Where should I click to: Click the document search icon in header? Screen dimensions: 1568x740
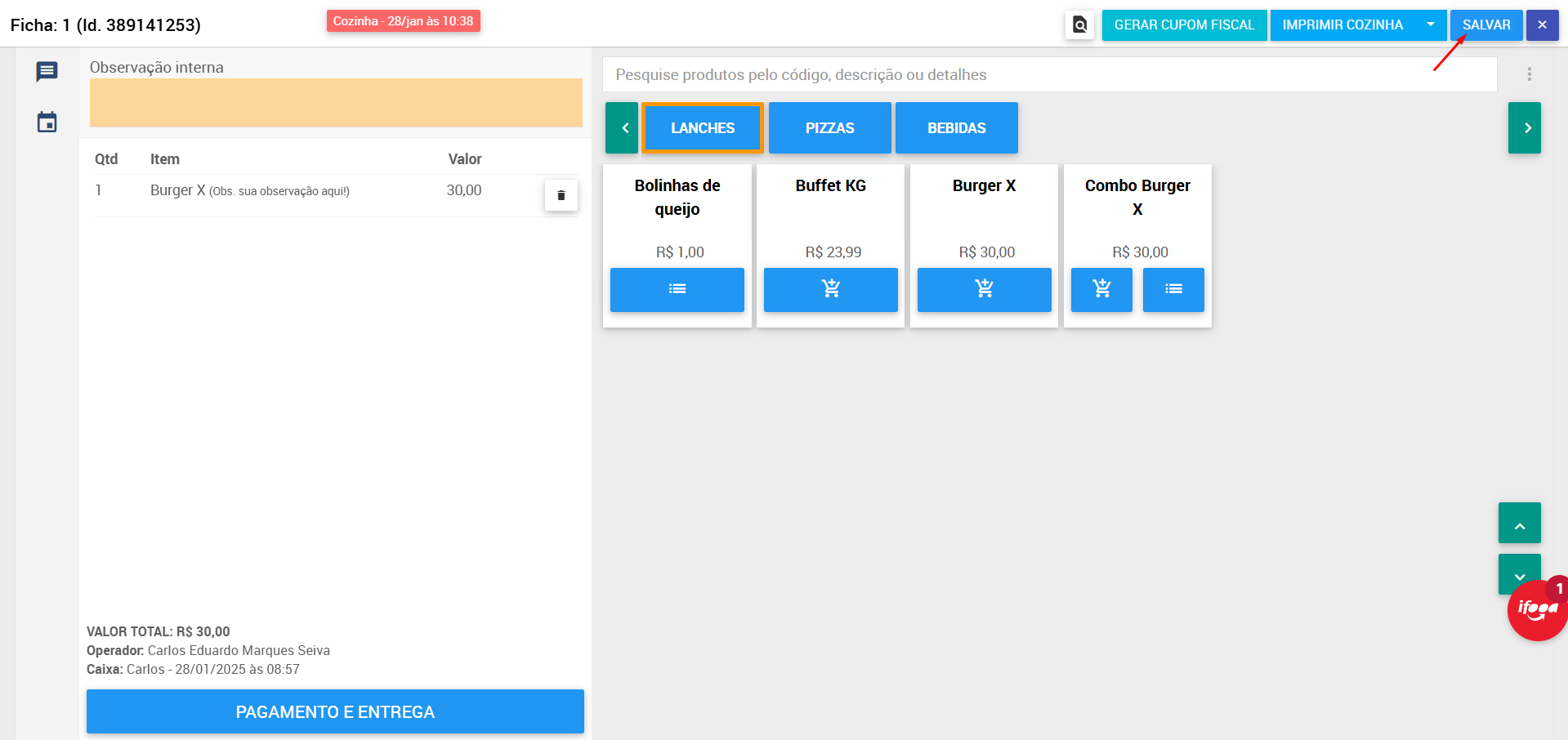pos(1079,25)
